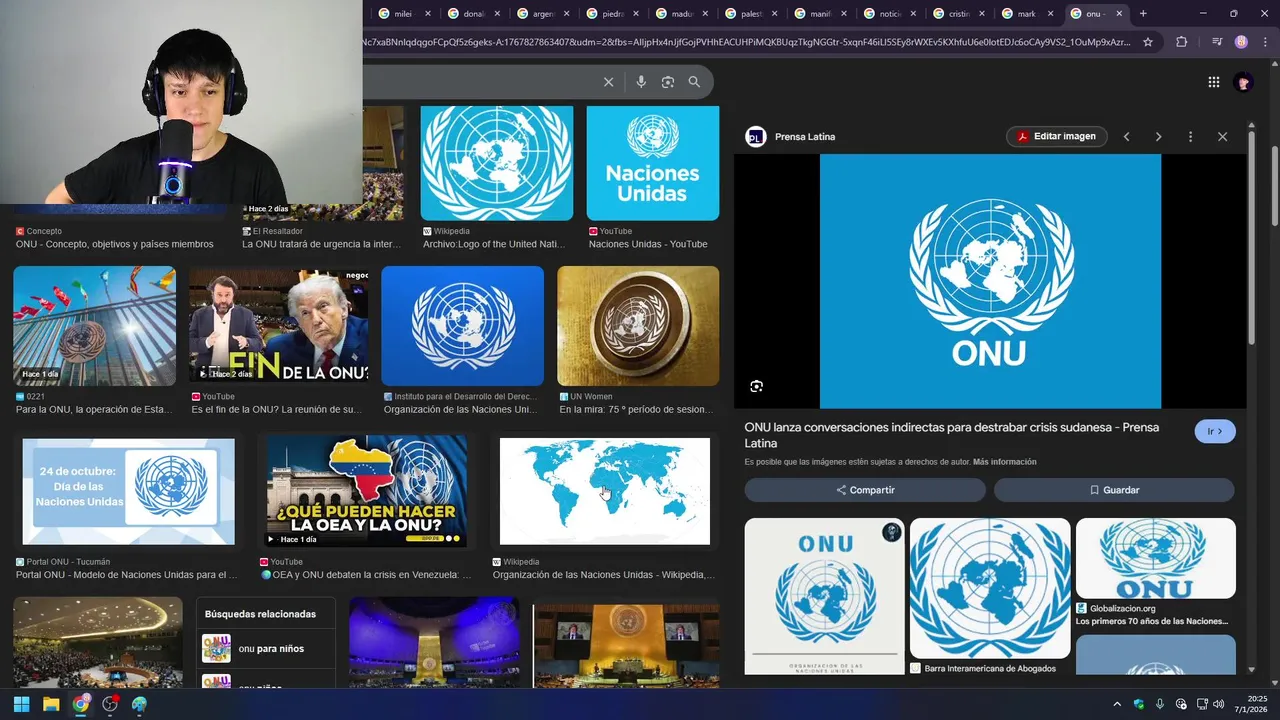Click the Ir button
1280x720 pixels.
coord(1215,432)
